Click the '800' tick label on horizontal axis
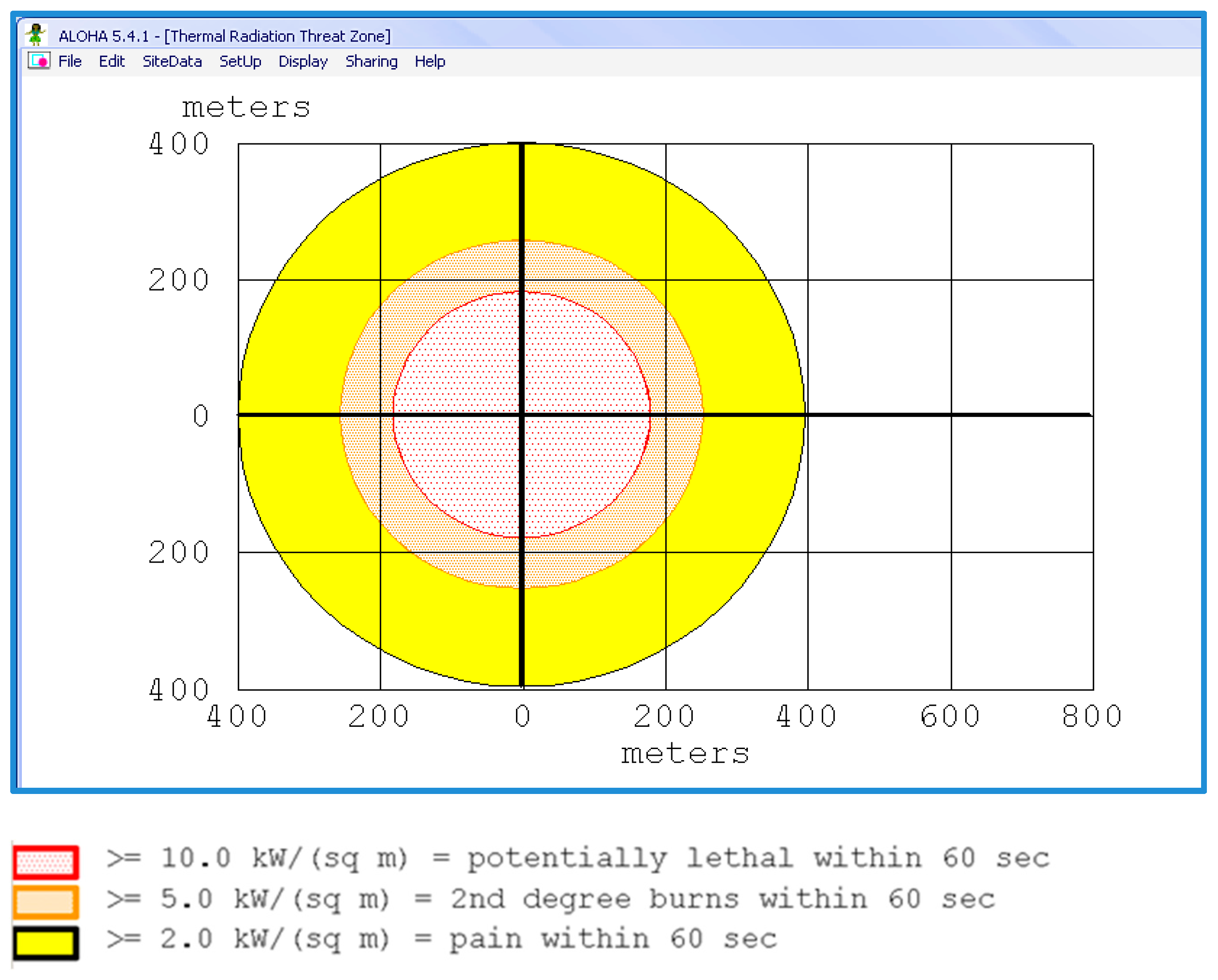Screen dimensions: 1218x980 (1092, 716)
